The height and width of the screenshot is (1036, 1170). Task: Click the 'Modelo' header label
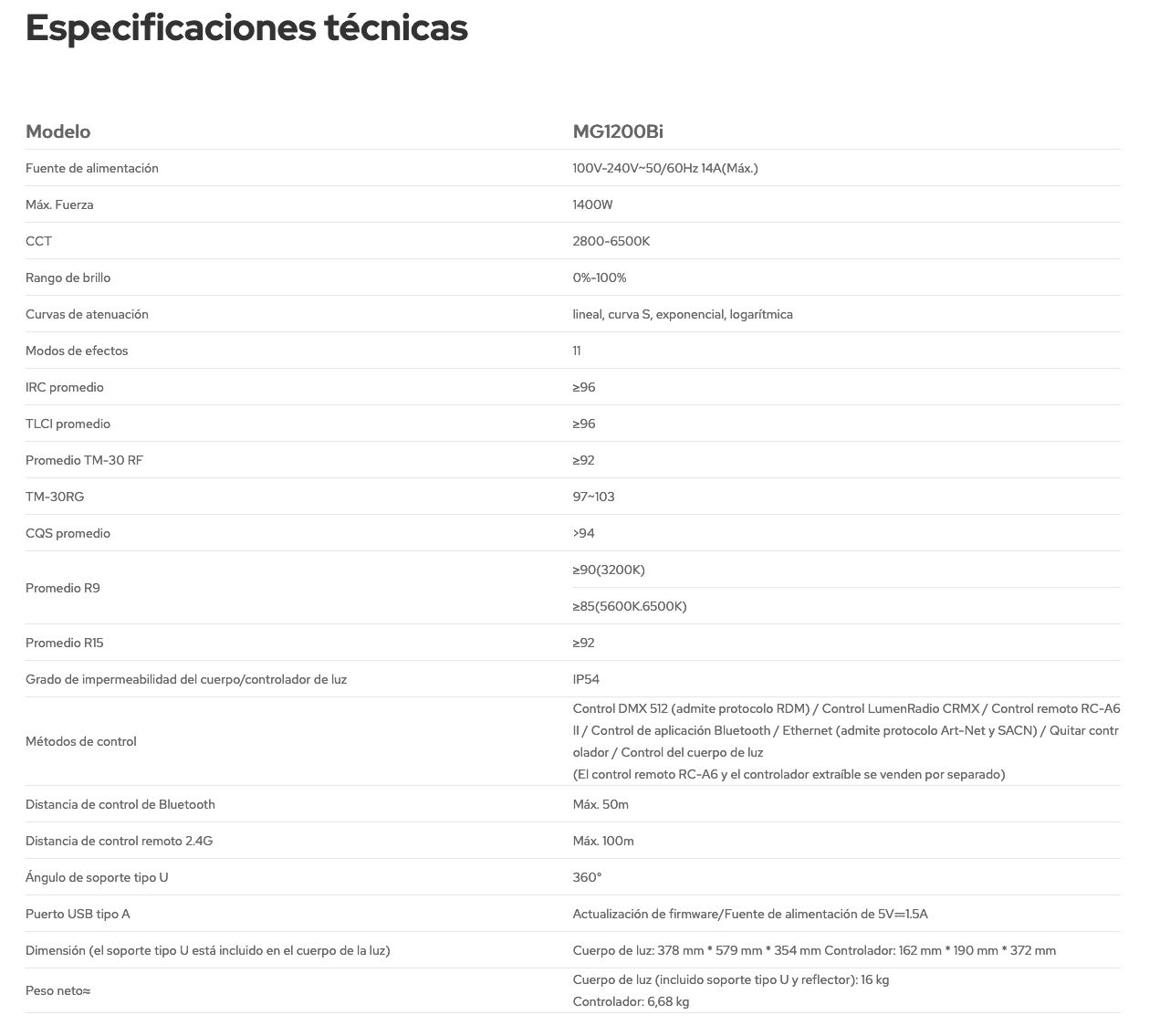(x=58, y=131)
